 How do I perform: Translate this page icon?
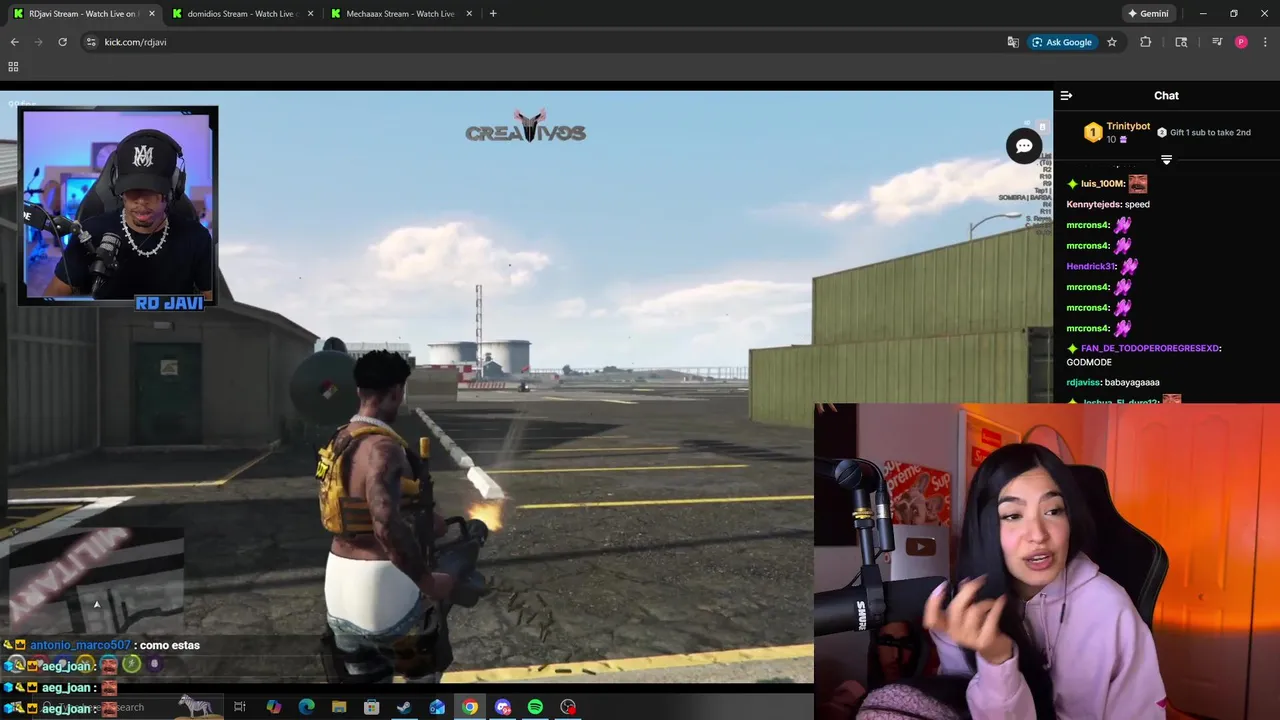point(1013,42)
